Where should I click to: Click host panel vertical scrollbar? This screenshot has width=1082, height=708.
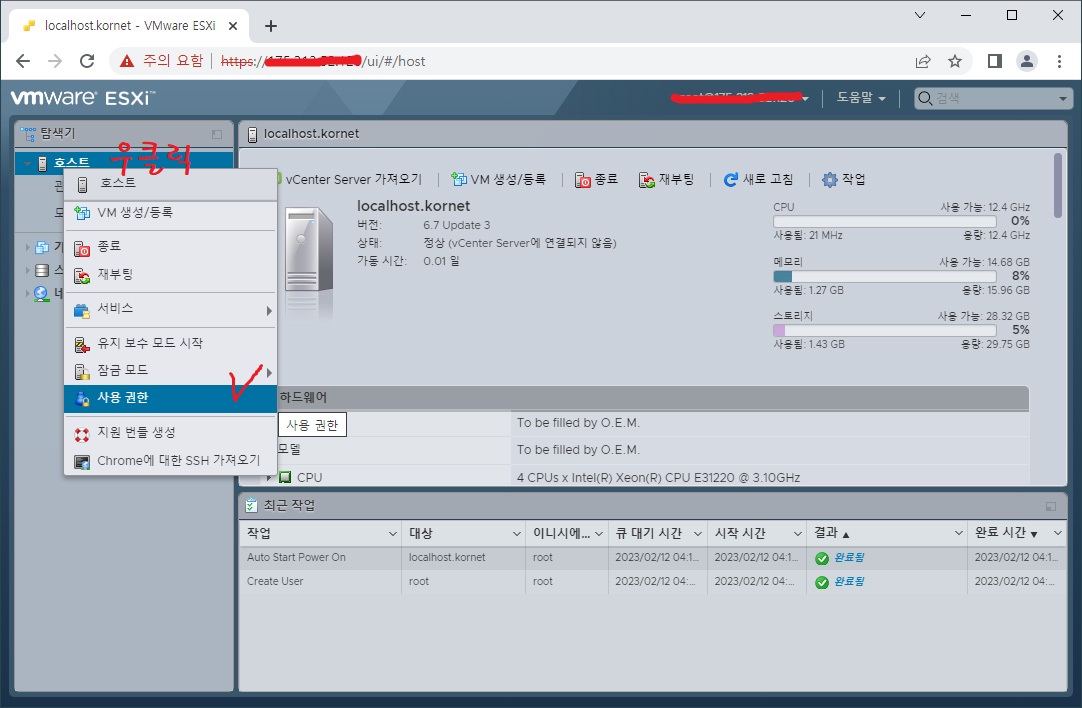(1058, 185)
